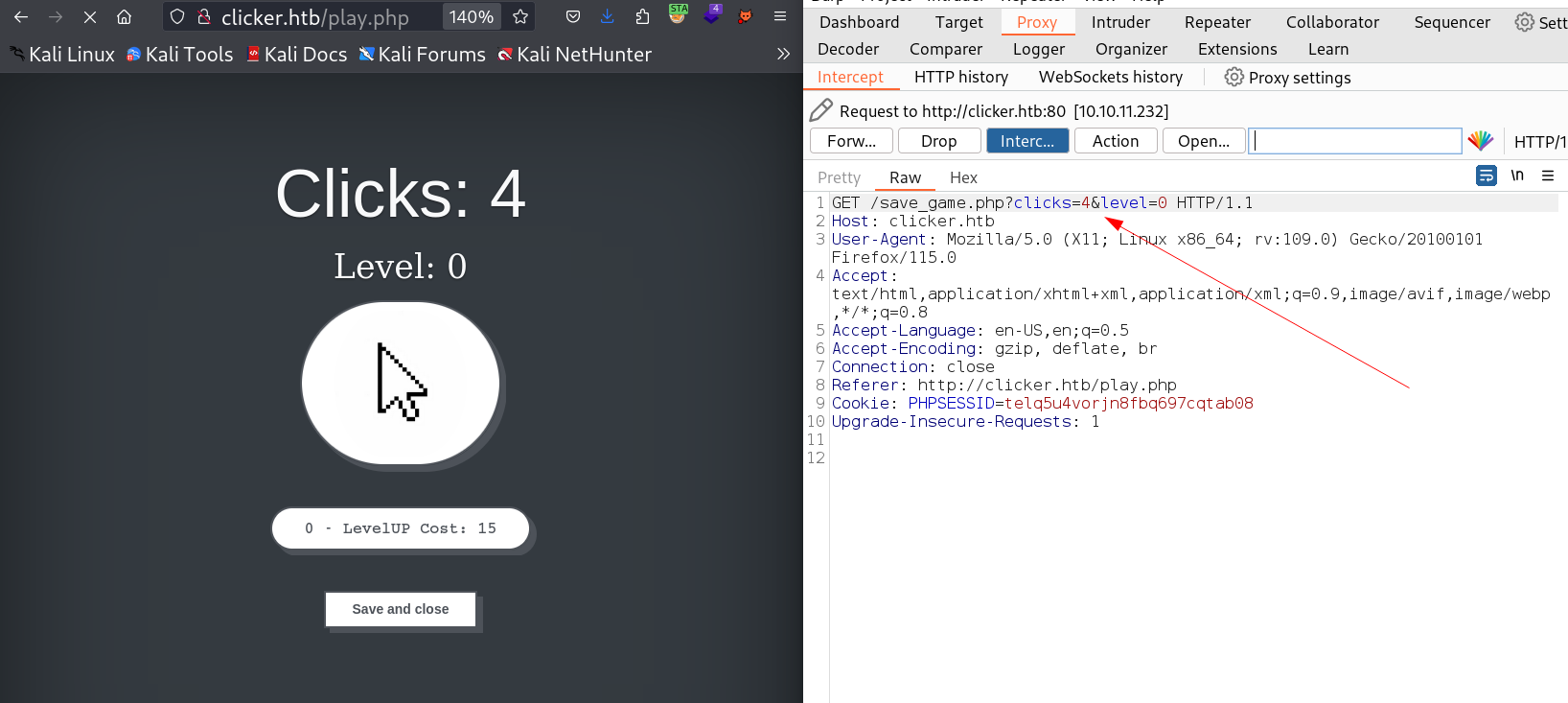
Task: Click the big cursor clicker button
Action: click(401, 383)
